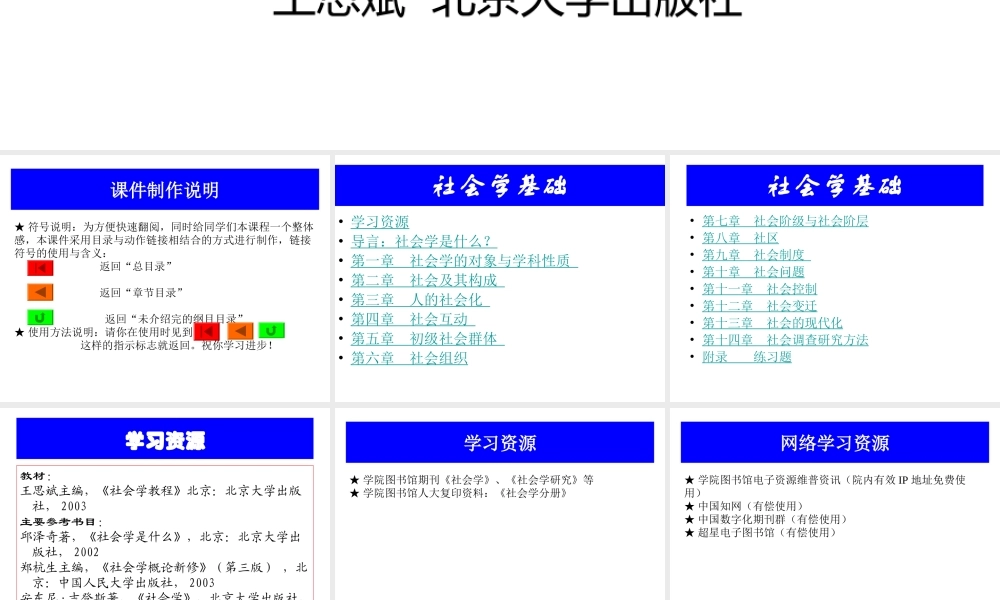
Task: Follow the 第一章 社会学的对象与学科性质 link
Action: (x=463, y=260)
